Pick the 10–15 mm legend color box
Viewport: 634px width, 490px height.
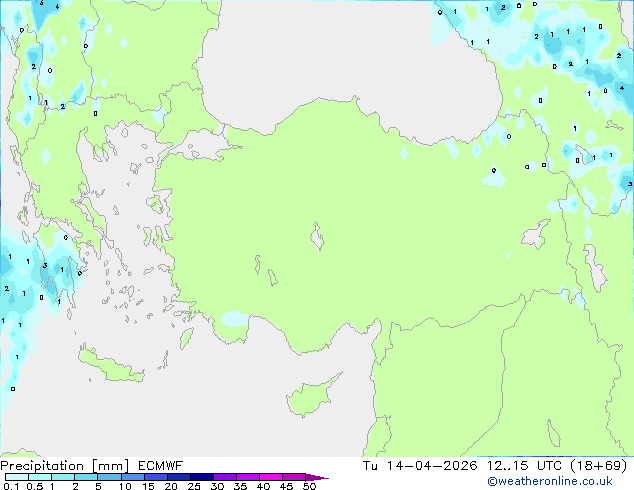132,477
